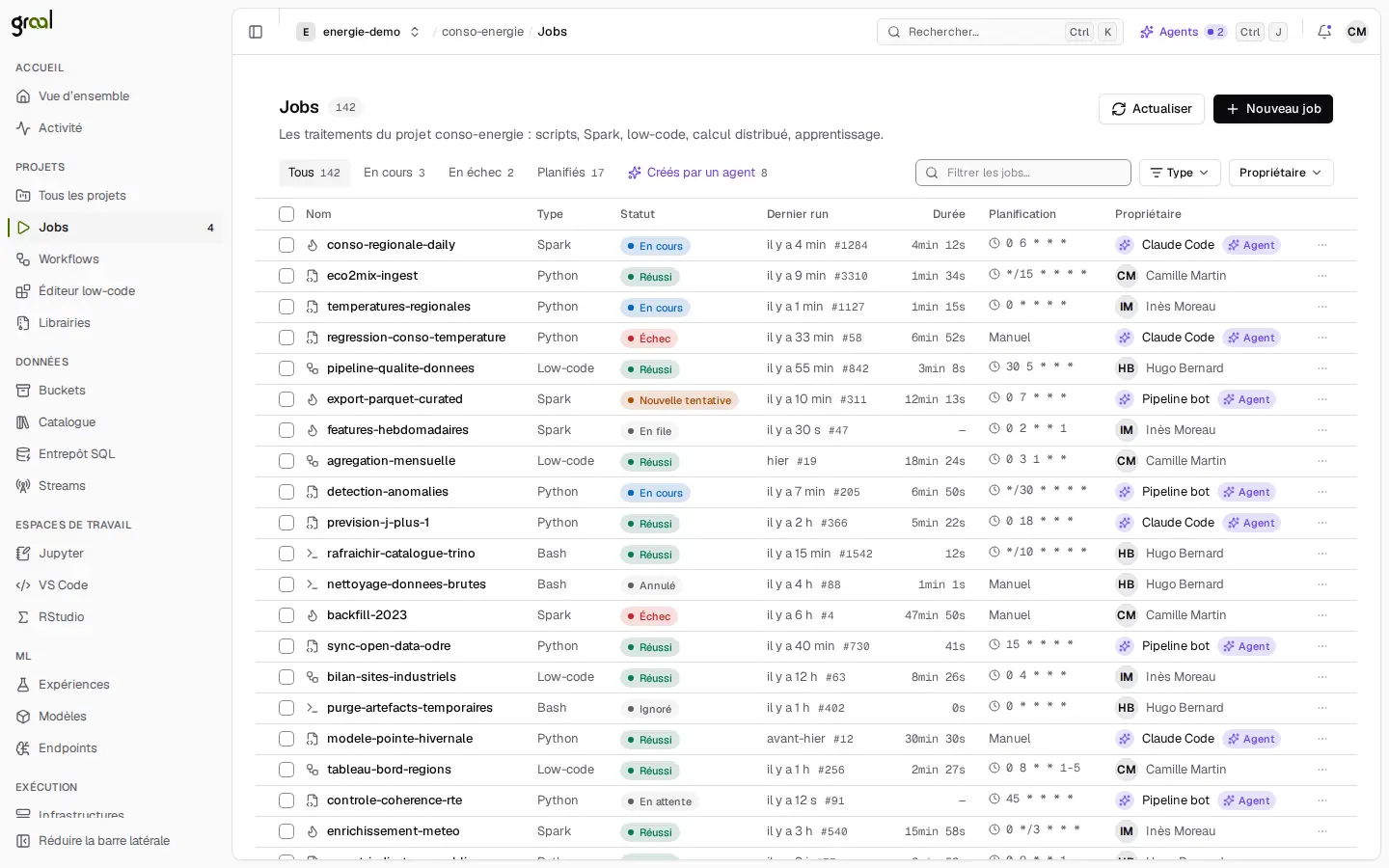Tick checkbox for eco2mix-ingest
This screenshot has width=1389, height=868.
pyautogui.click(x=286, y=276)
